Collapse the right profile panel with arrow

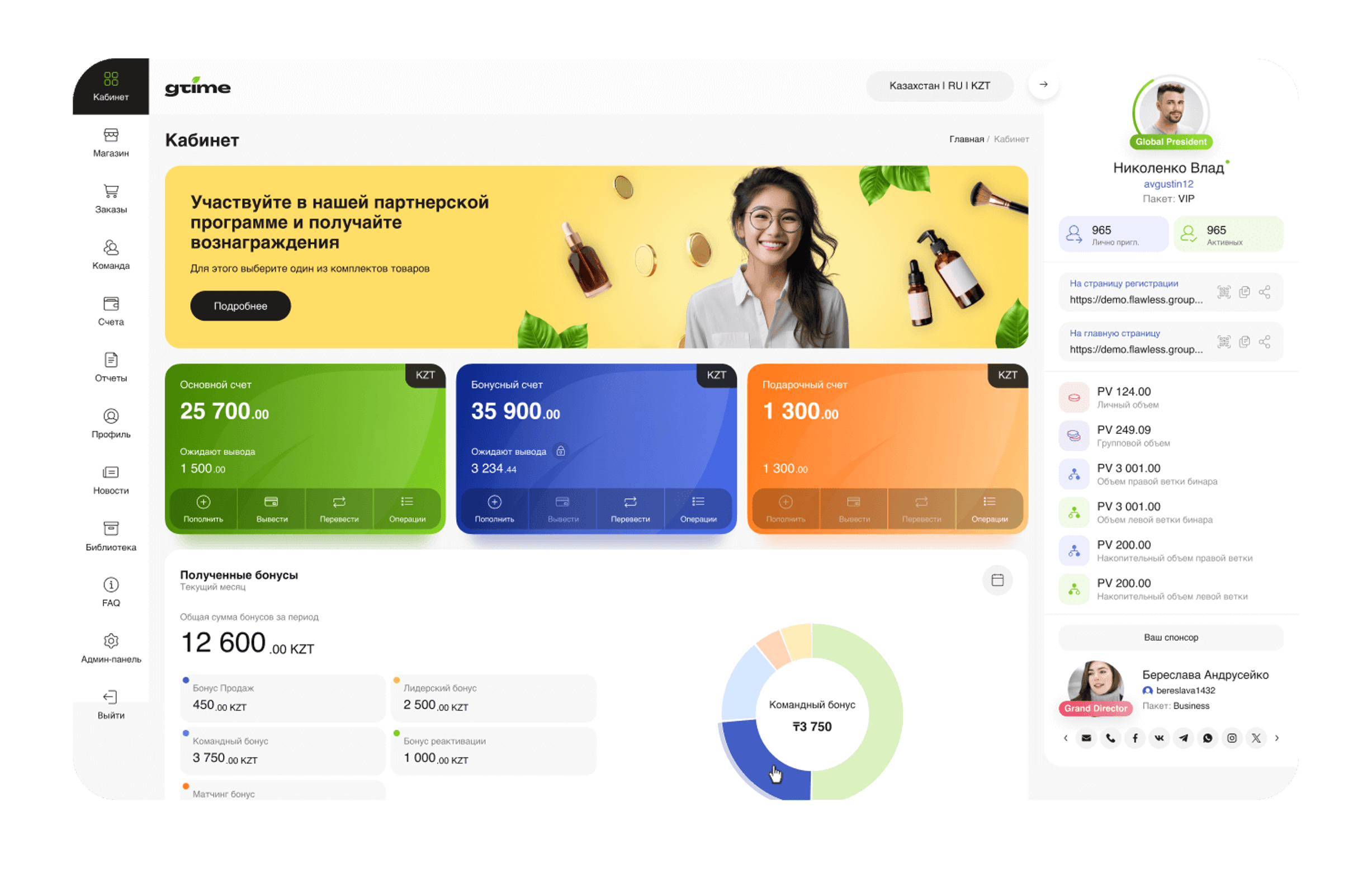(1043, 84)
